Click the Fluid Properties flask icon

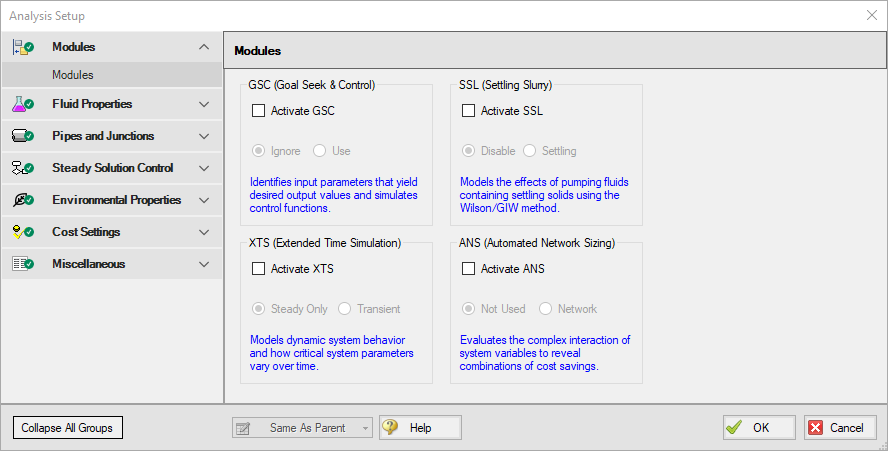click(x=22, y=104)
